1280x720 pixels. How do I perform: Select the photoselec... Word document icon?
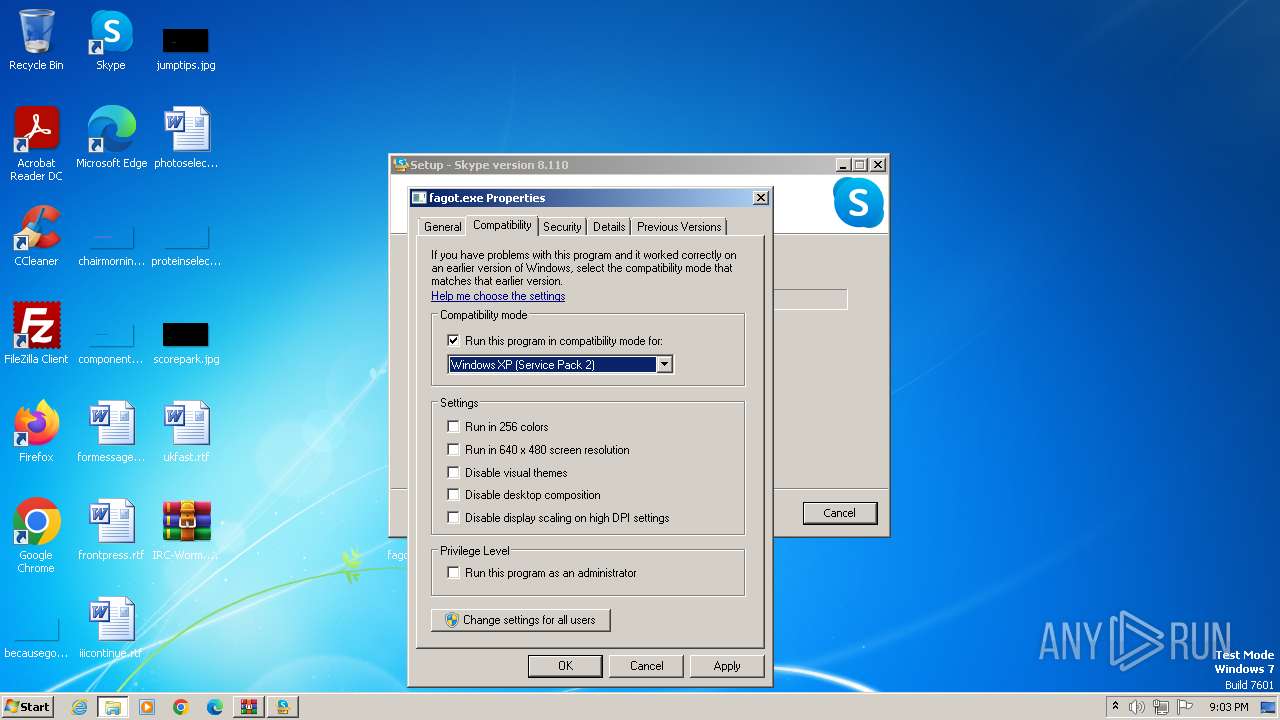(186, 137)
